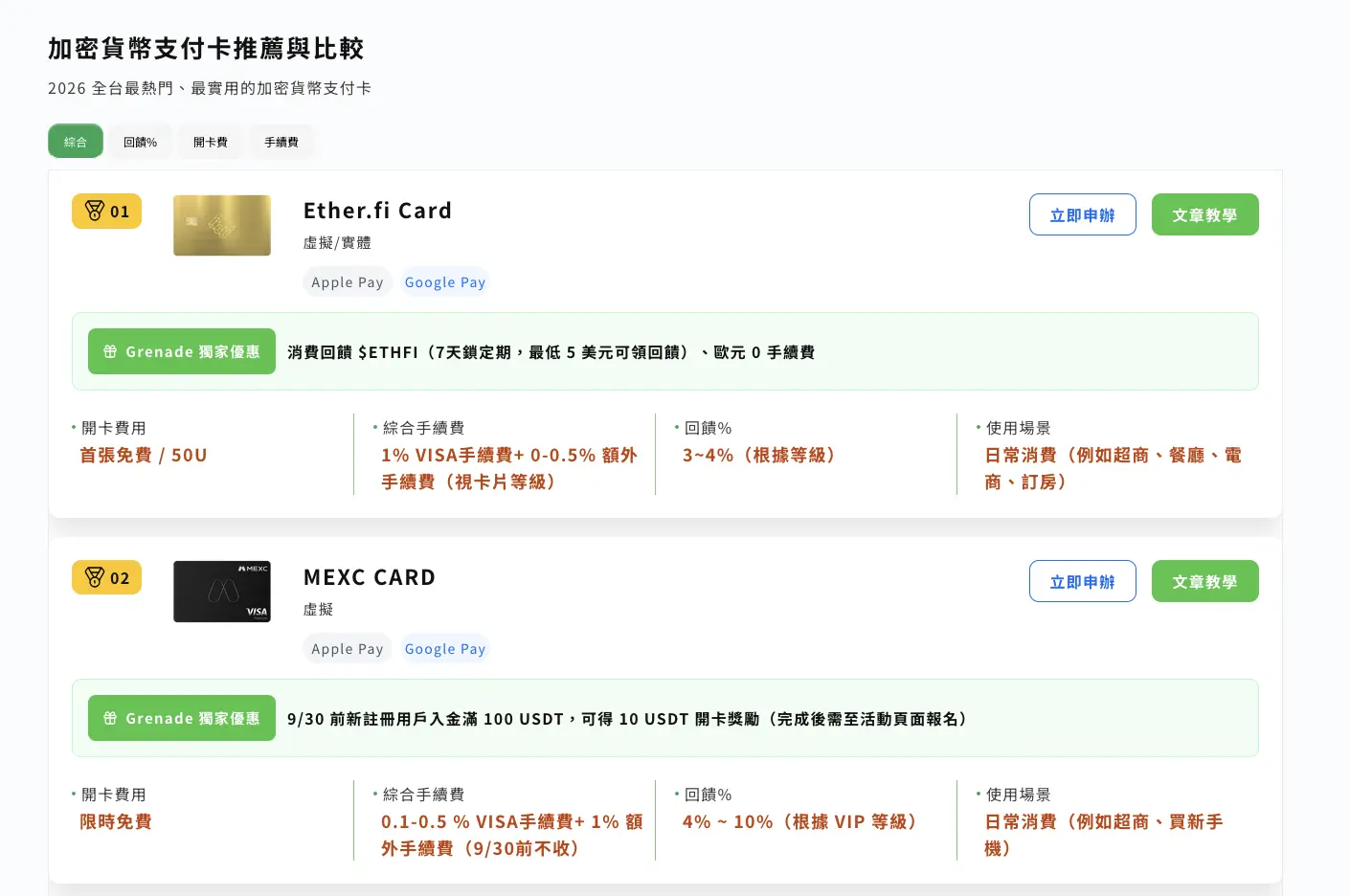
Task: Click gift icon in Ether.fi Grenade 獨家優惠 badge
Action: [x=110, y=351]
